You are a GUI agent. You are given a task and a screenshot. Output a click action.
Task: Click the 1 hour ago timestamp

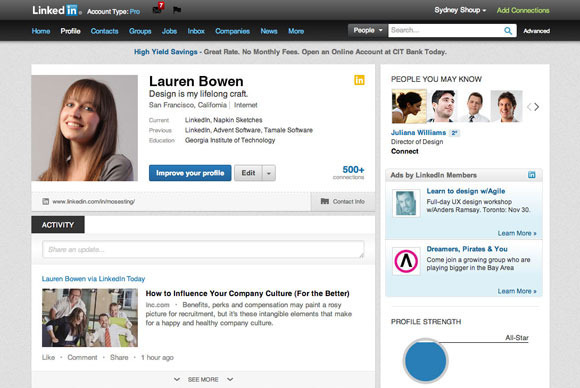click(x=157, y=358)
